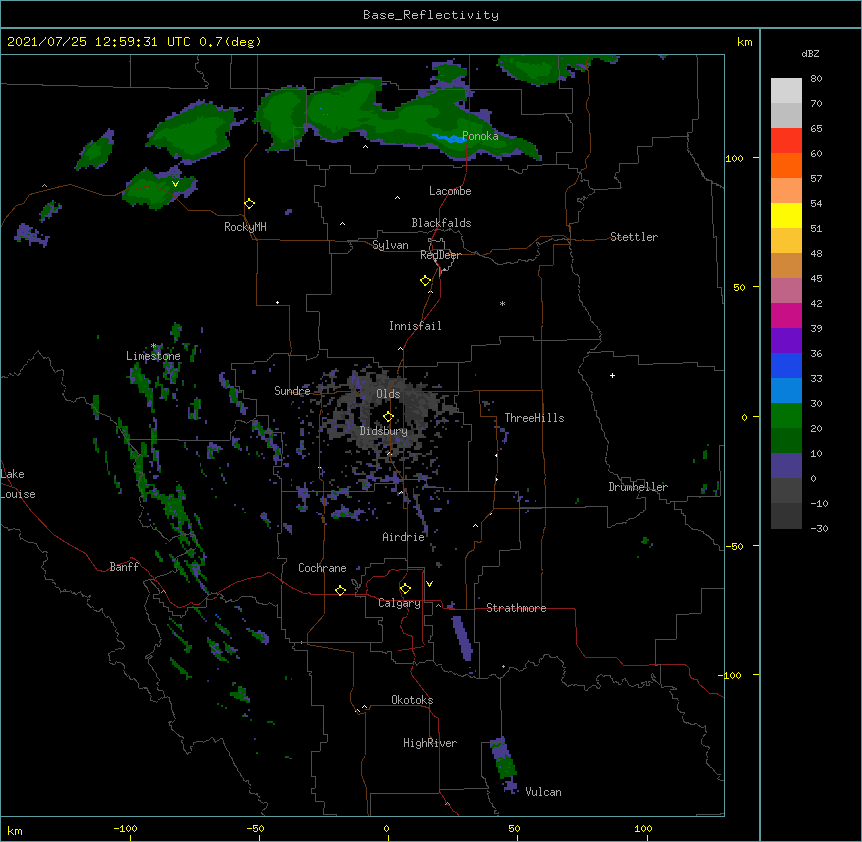The image size is (862, 842).
Task: Click the dBZ legend heading
Action: 810,53
